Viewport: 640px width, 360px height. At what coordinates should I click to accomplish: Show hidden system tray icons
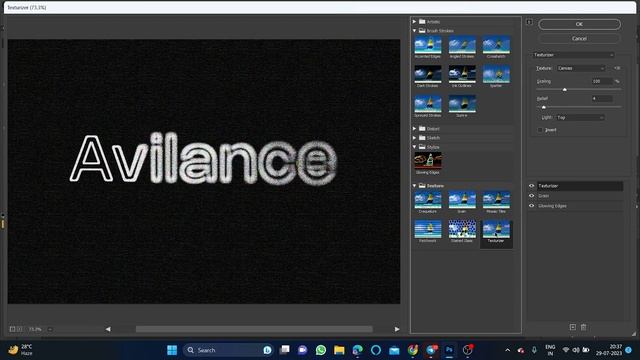pyautogui.click(x=507, y=350)
